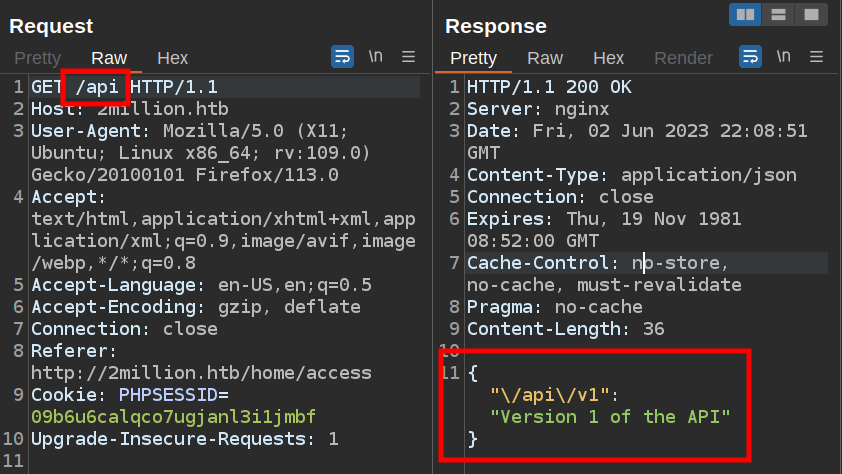Open the Request Hex tab
Screen dimensions: 842x474
(173, 58)
